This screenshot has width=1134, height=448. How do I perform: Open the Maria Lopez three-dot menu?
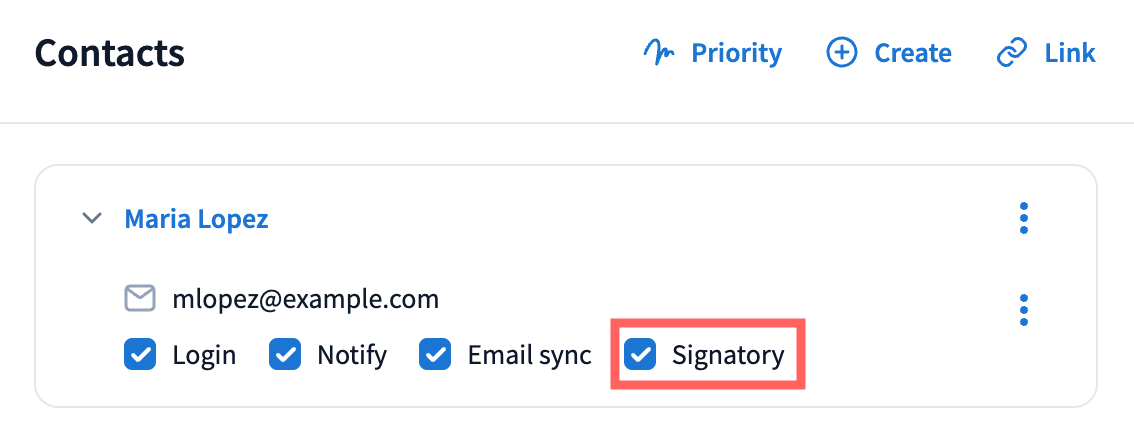[1023, 218]
